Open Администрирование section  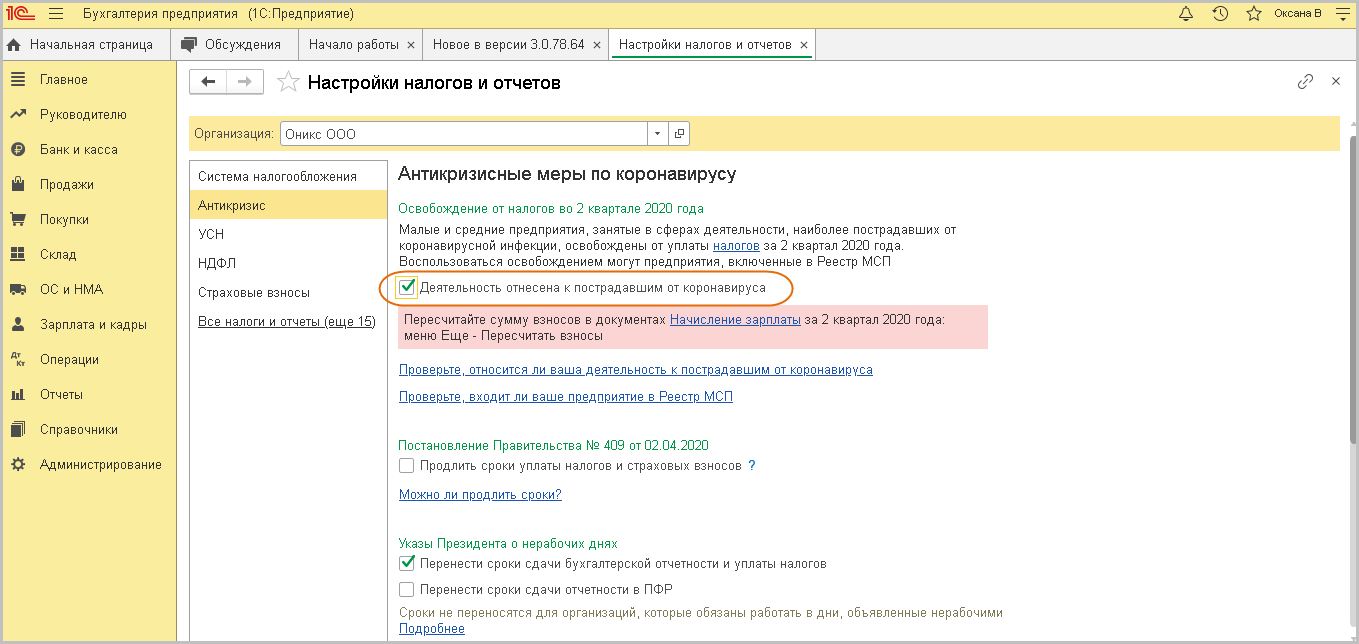[88, 465]
